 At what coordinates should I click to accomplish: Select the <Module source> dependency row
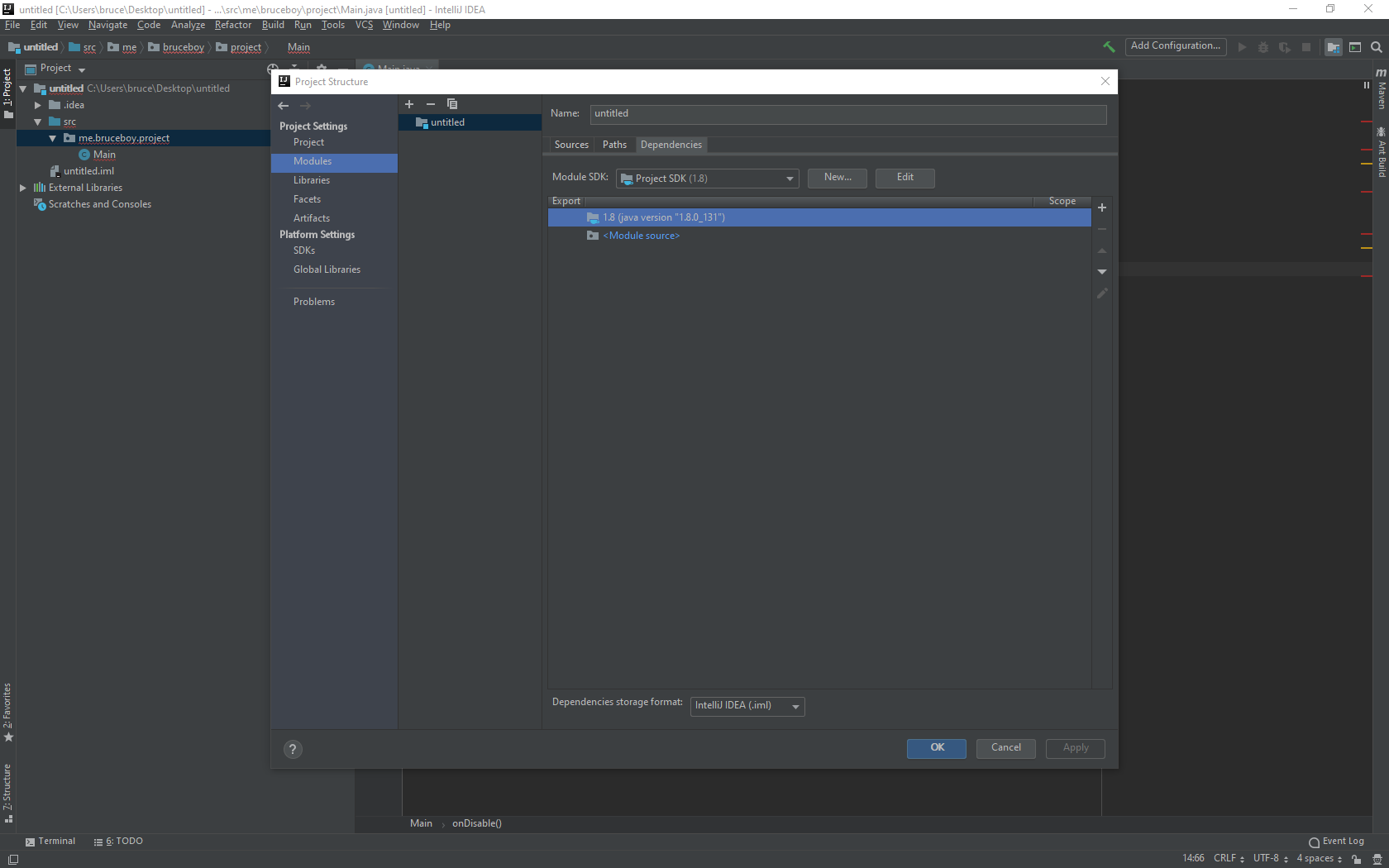[x=819, y=236]
